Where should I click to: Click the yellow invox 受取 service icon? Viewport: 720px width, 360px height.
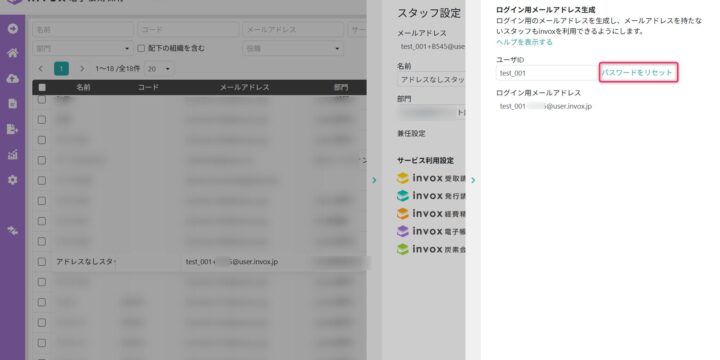403,178
